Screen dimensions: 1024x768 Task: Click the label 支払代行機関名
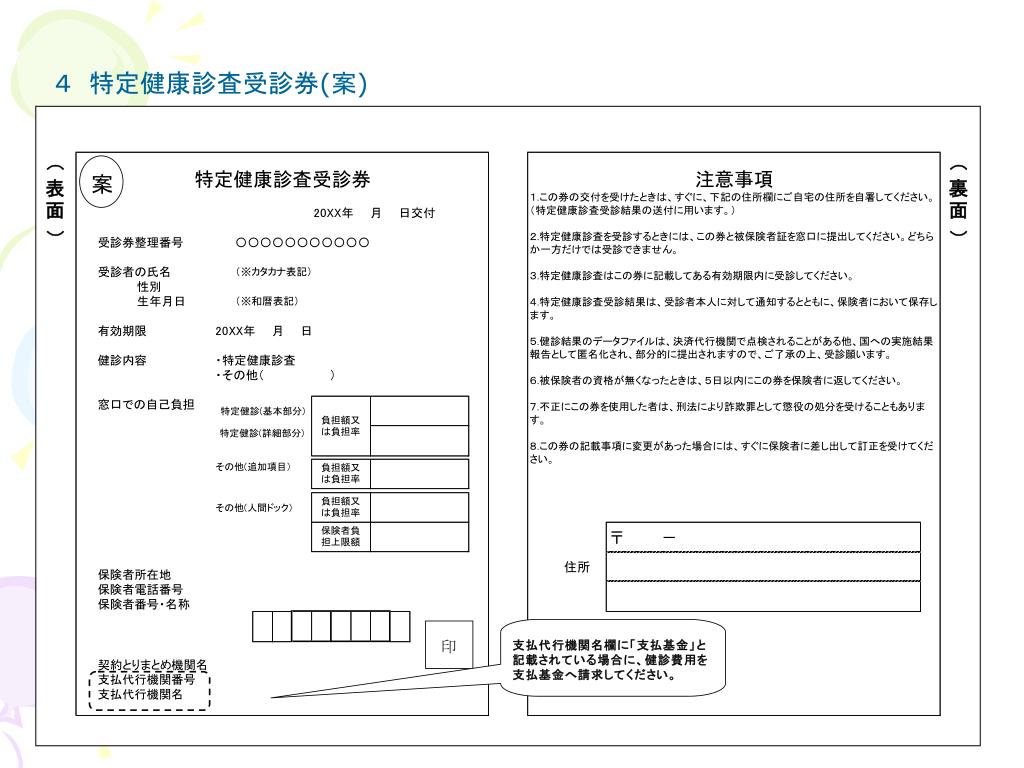140,694
